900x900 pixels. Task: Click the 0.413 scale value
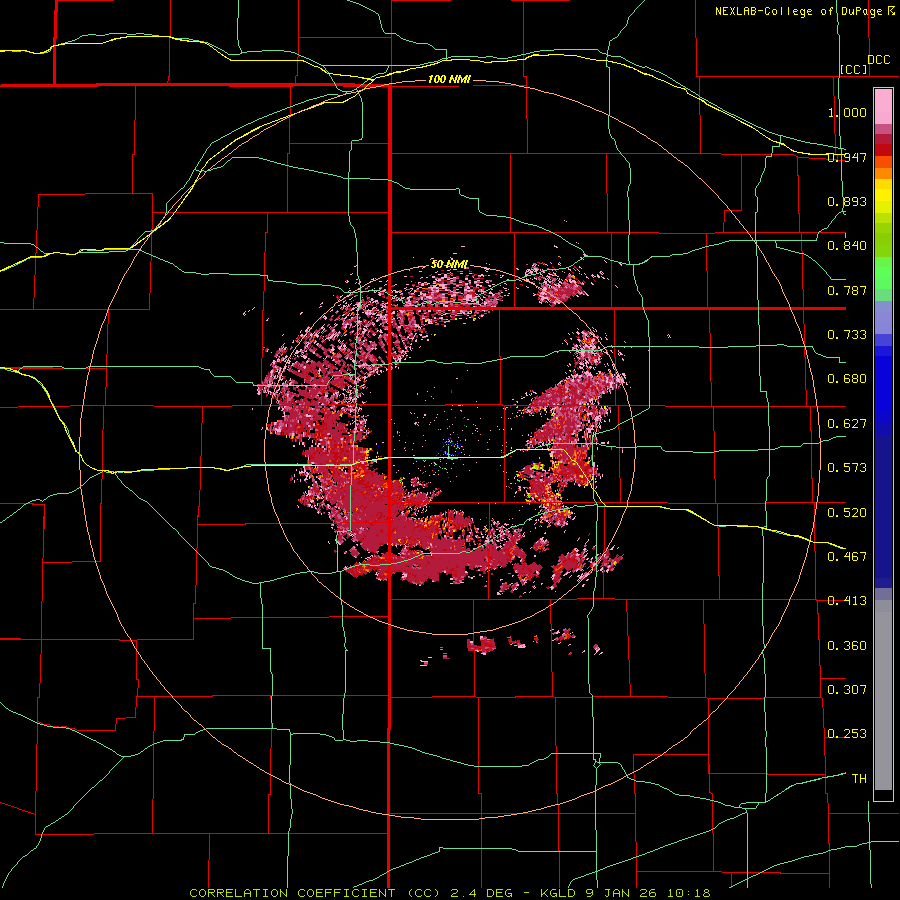pyautogui.click(x=847, y=601)
